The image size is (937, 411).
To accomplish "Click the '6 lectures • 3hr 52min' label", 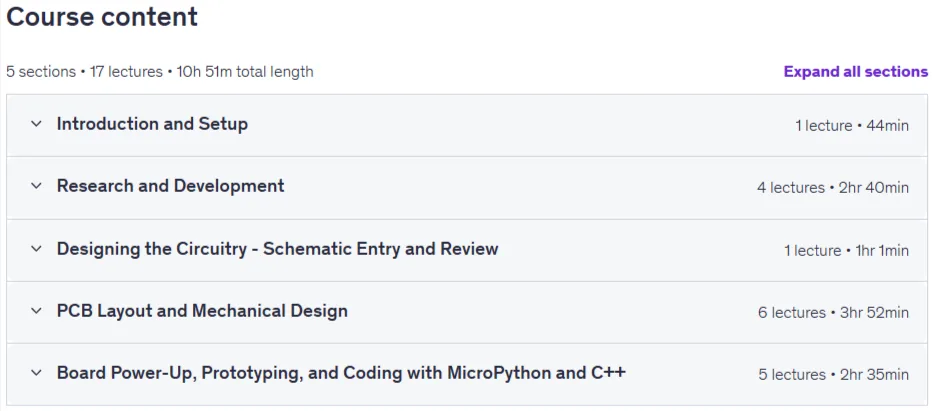I will pyautogui.click(x=833, y=312).
